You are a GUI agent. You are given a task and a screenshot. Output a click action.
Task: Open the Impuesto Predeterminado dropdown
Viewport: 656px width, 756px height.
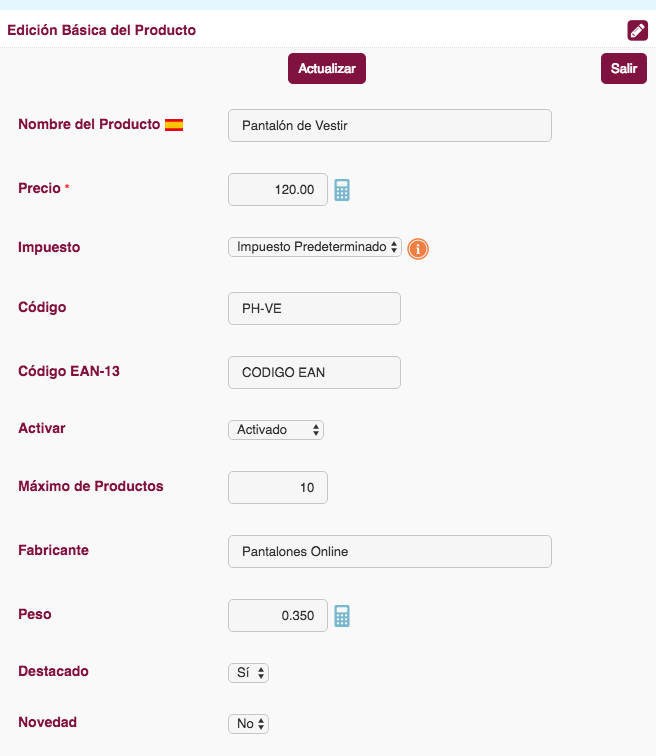[x=315, y=247]
